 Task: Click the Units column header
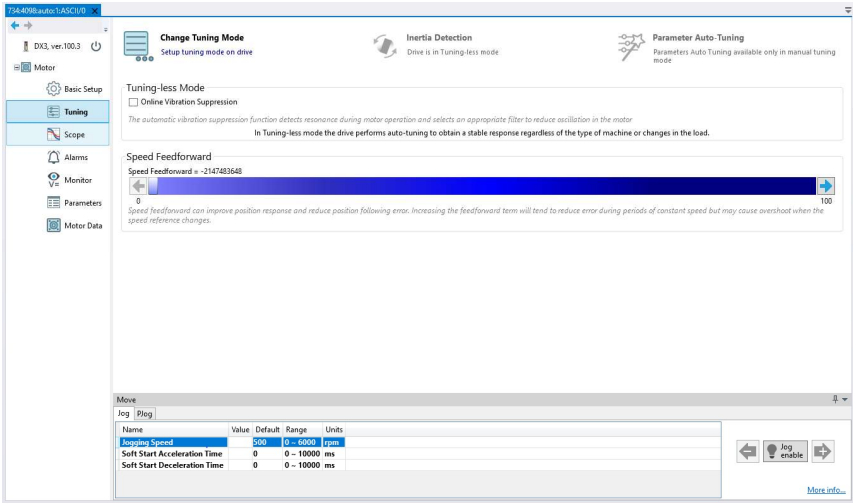(x=334, y=430)
